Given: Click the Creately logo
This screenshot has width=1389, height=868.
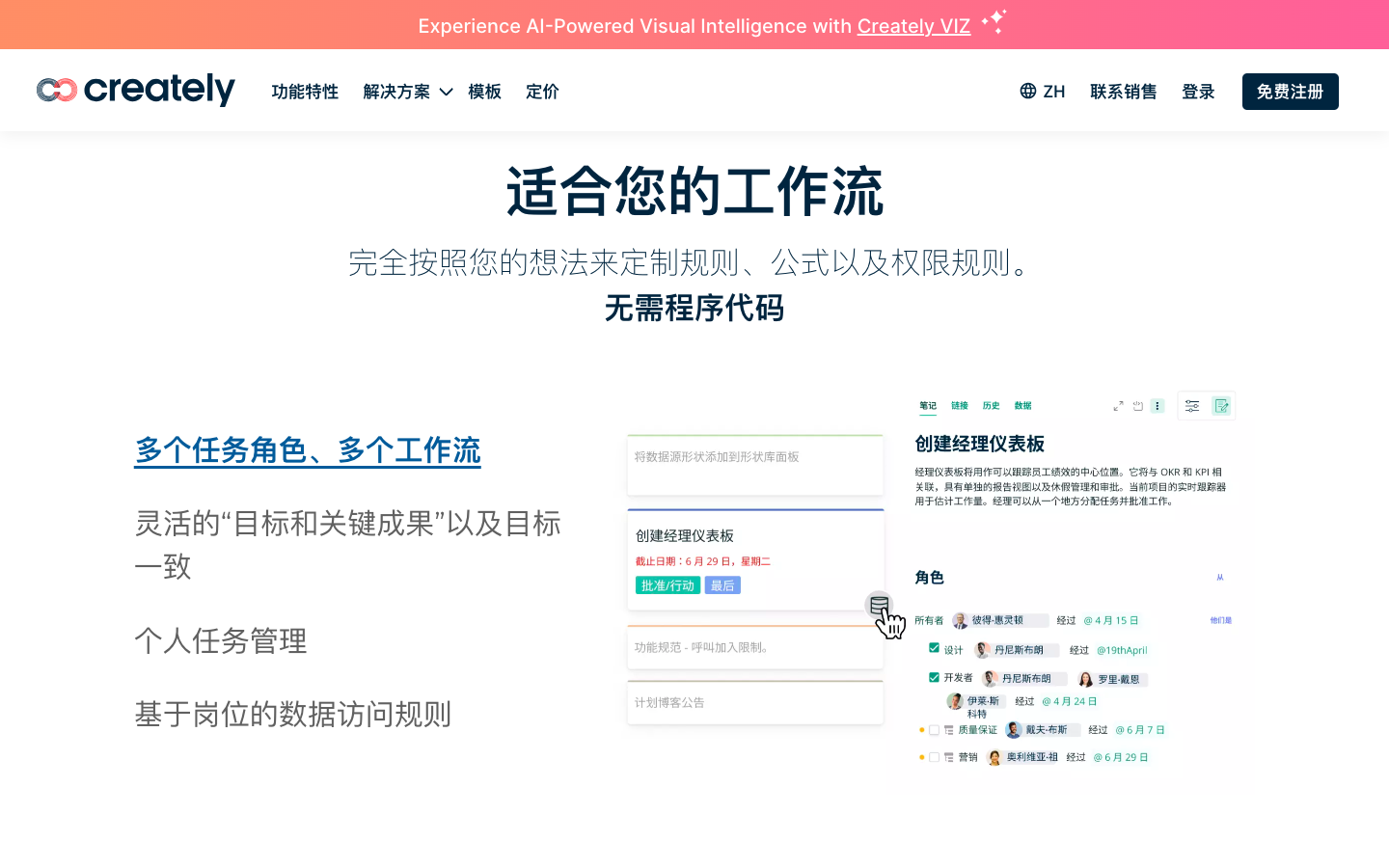Looking at the screenshot, I should tap(135, 90).
